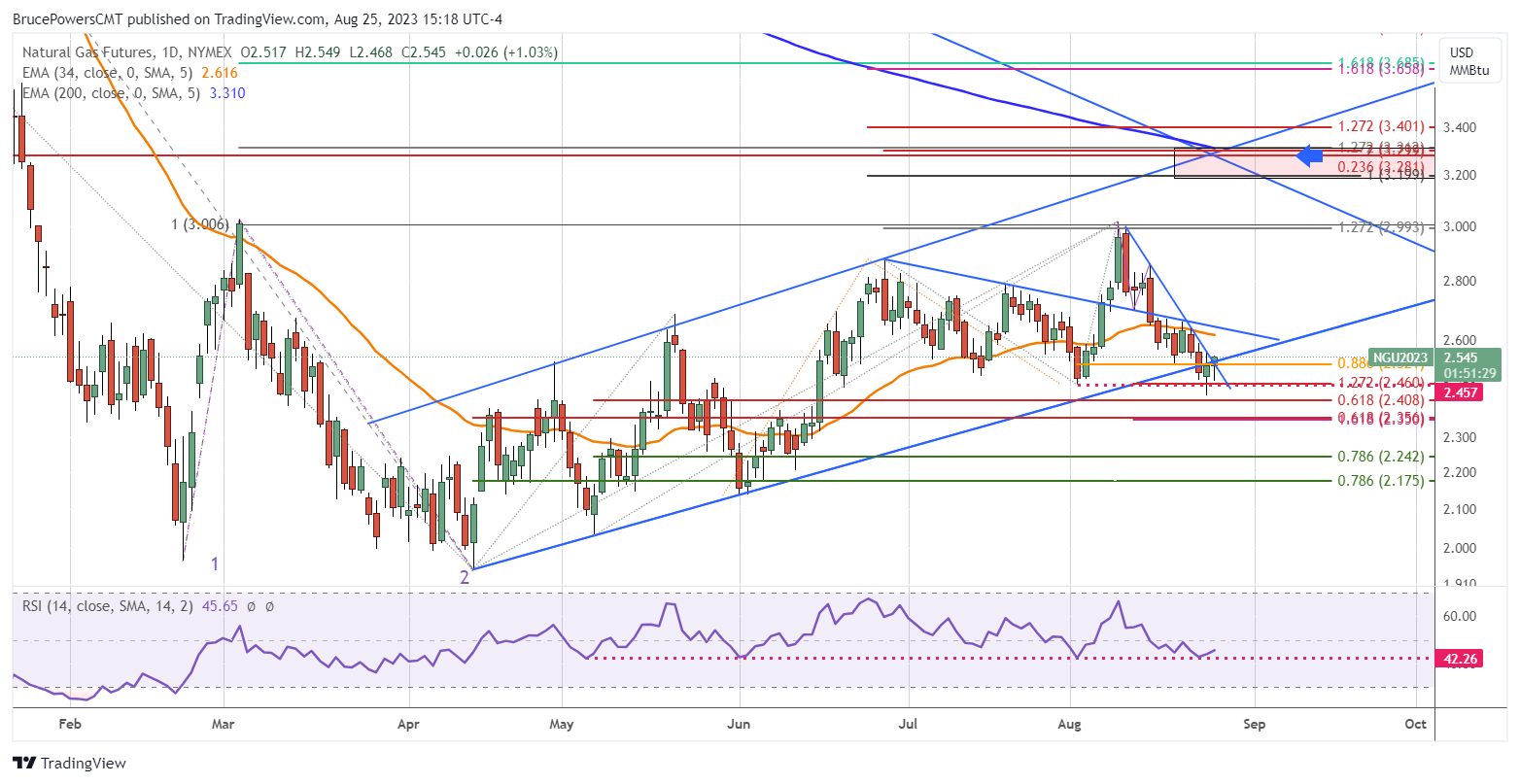Click the 2.800 price axis label
The height and width of the screenshot is (784, 1520).
point(1460,281)
